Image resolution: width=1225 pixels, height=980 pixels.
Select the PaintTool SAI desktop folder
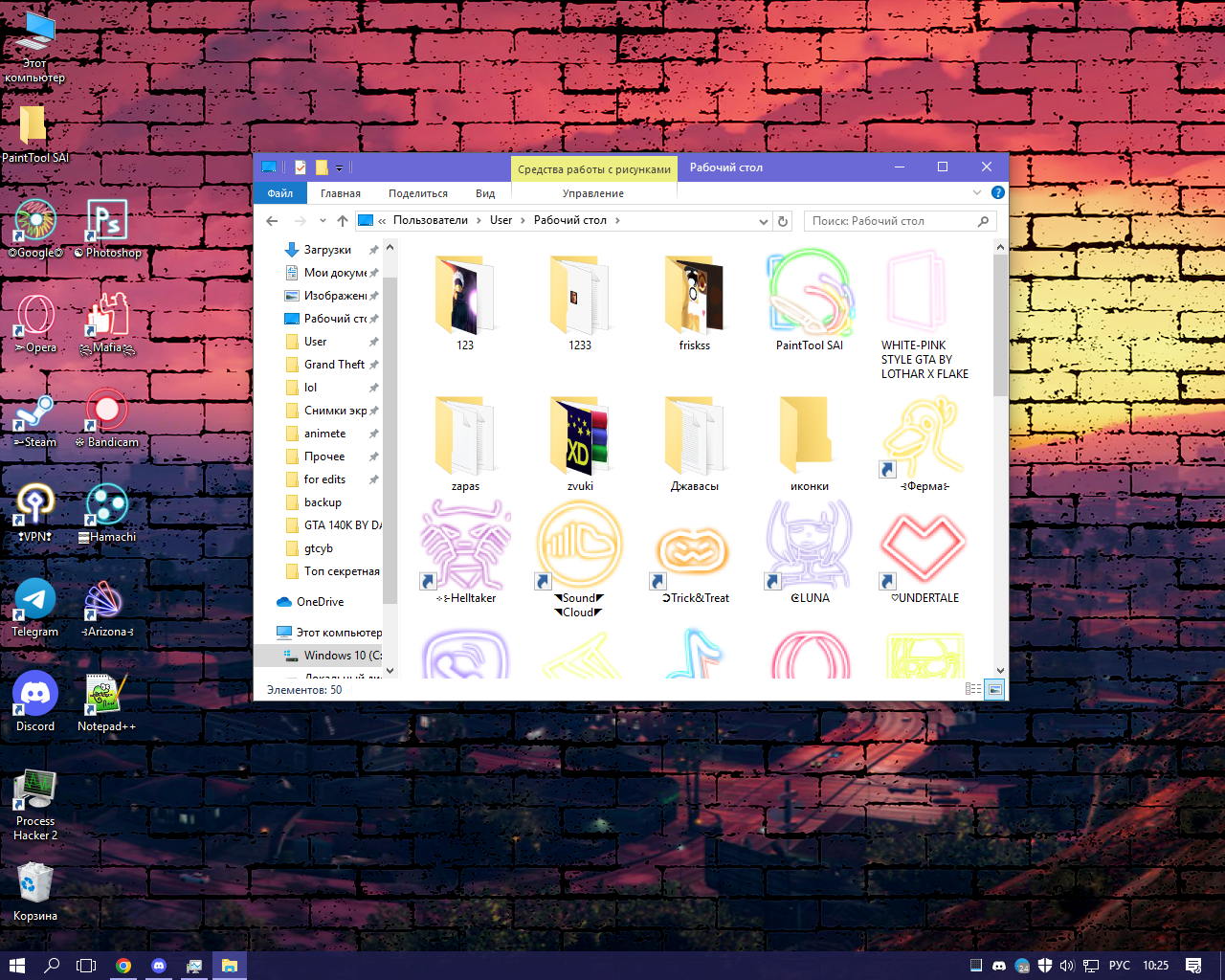[35, 133]
